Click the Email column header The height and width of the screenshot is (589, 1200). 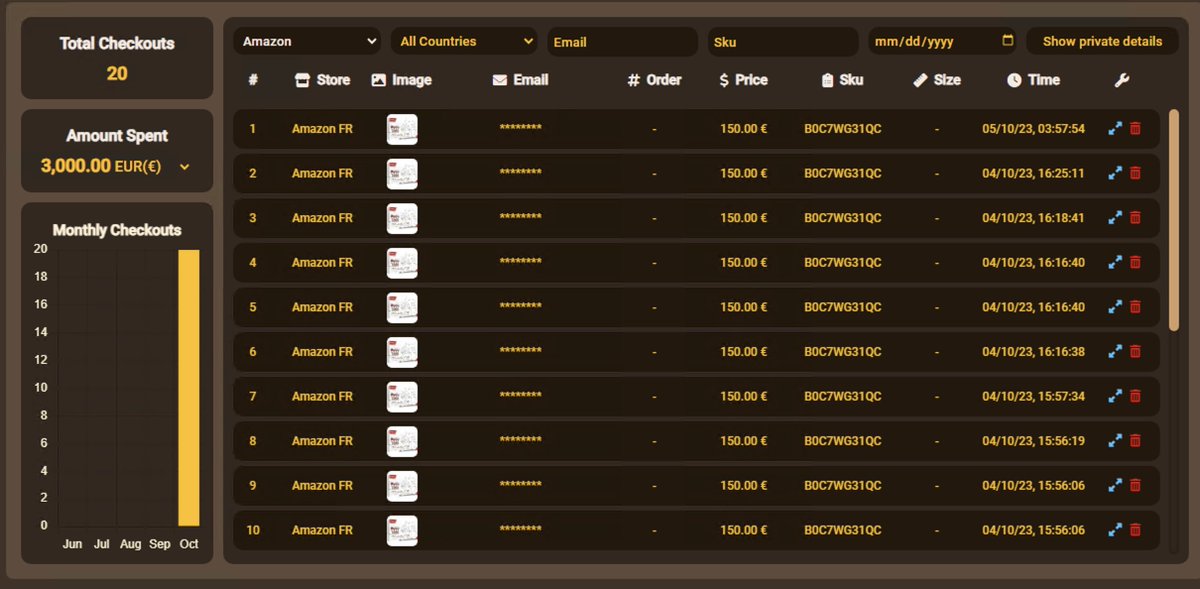[520, 80]
